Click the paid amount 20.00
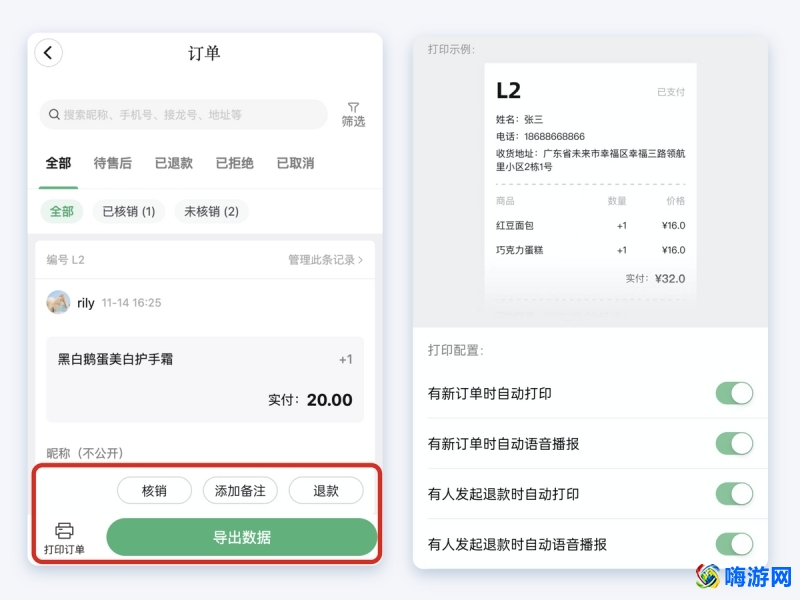Screen dimensions: 800x600 click(330, 399)
